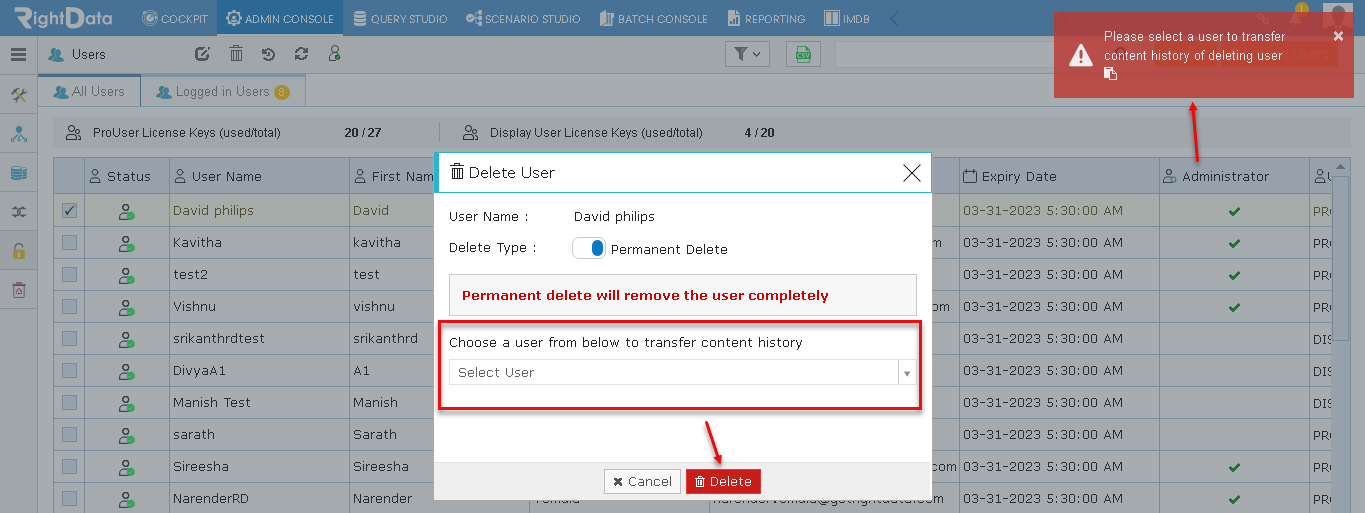
Task: Sort by the Administrator column header
Action: 1234,176
